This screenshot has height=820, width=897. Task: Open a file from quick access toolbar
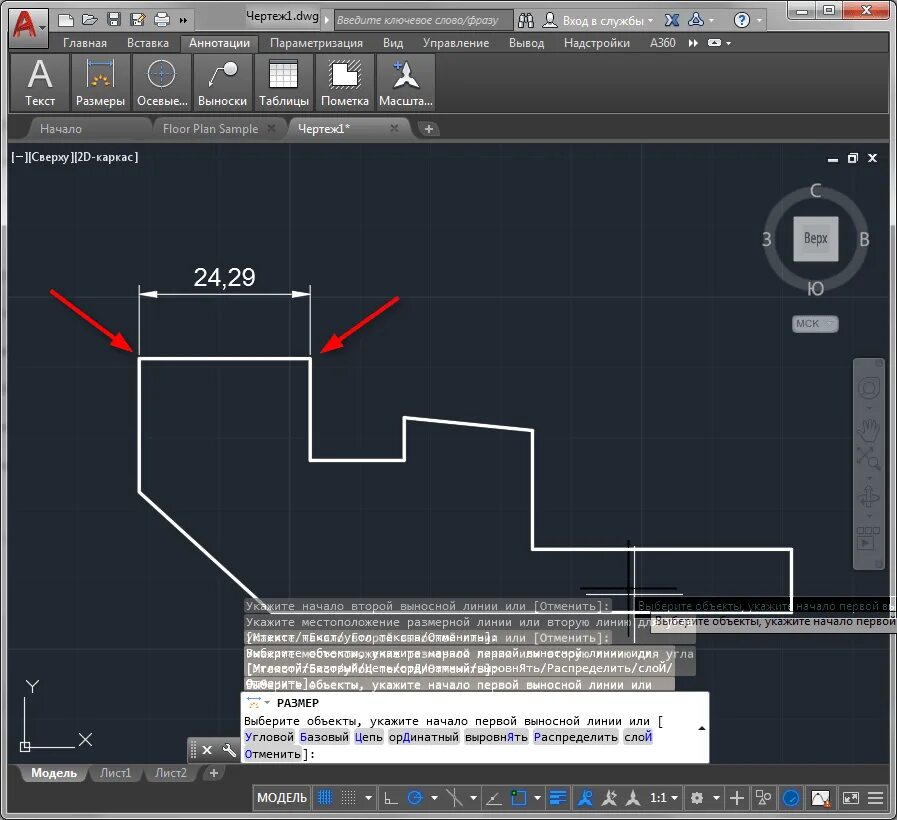click(x=89, y=21)
